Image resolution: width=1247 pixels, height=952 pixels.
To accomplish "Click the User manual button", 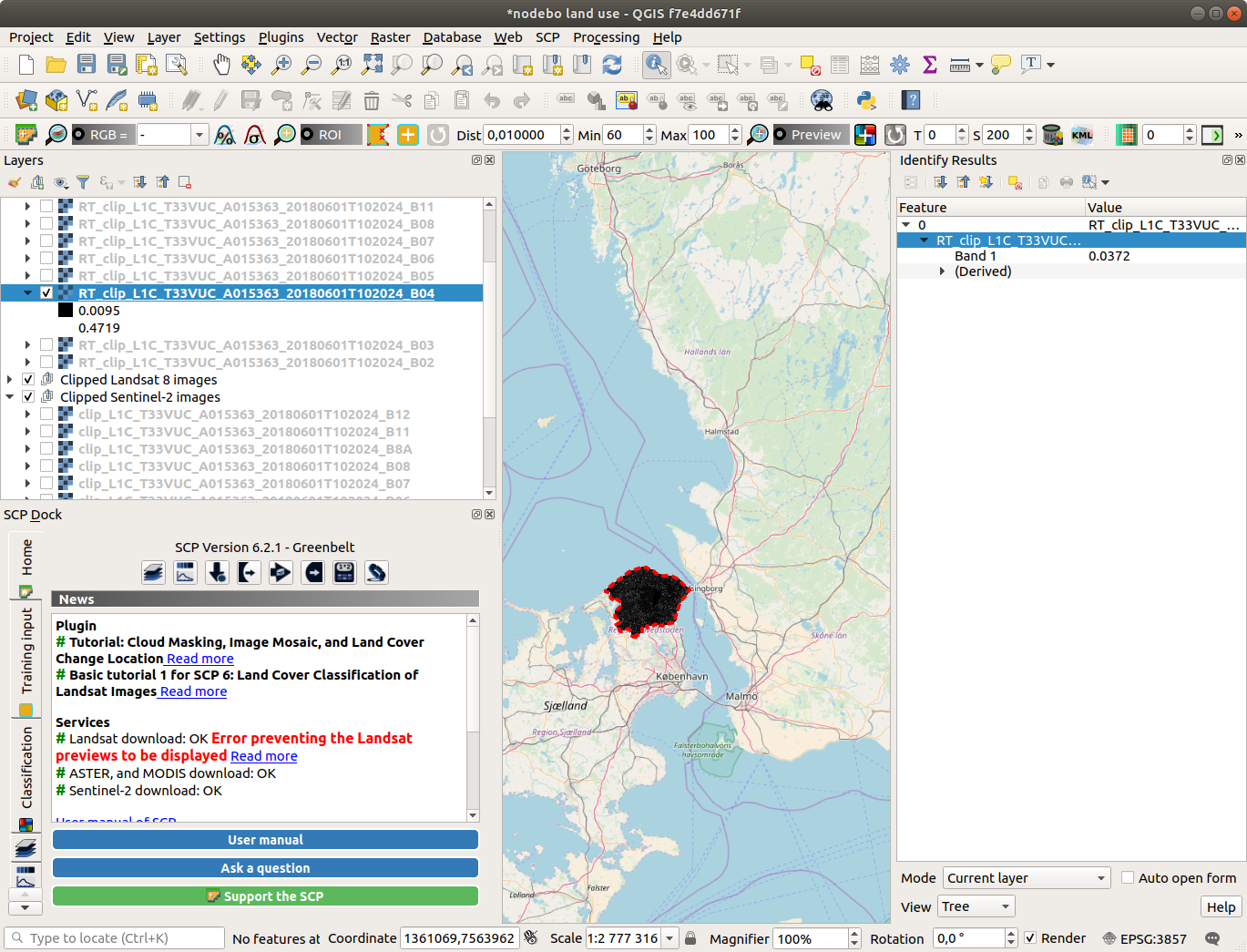I will coord(265,840).
